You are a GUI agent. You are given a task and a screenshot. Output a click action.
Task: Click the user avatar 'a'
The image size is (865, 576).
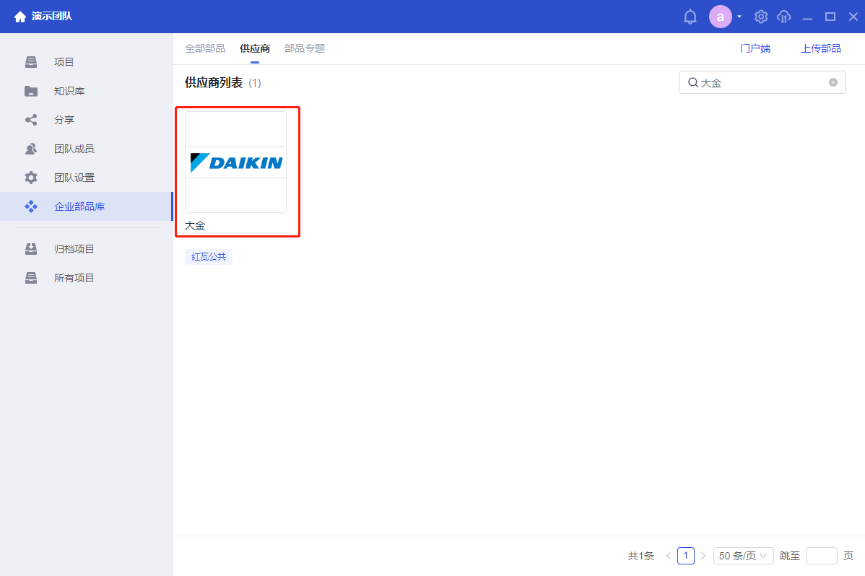click(x=720, y=17)
